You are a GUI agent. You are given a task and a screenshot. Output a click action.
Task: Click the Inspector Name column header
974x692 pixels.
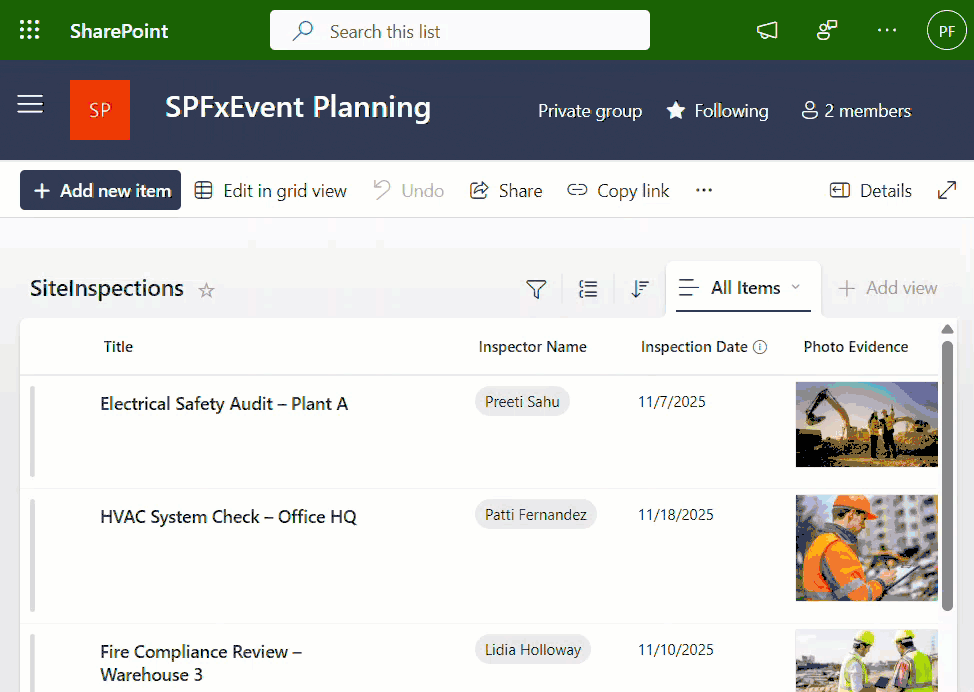(x=532, y=347)
